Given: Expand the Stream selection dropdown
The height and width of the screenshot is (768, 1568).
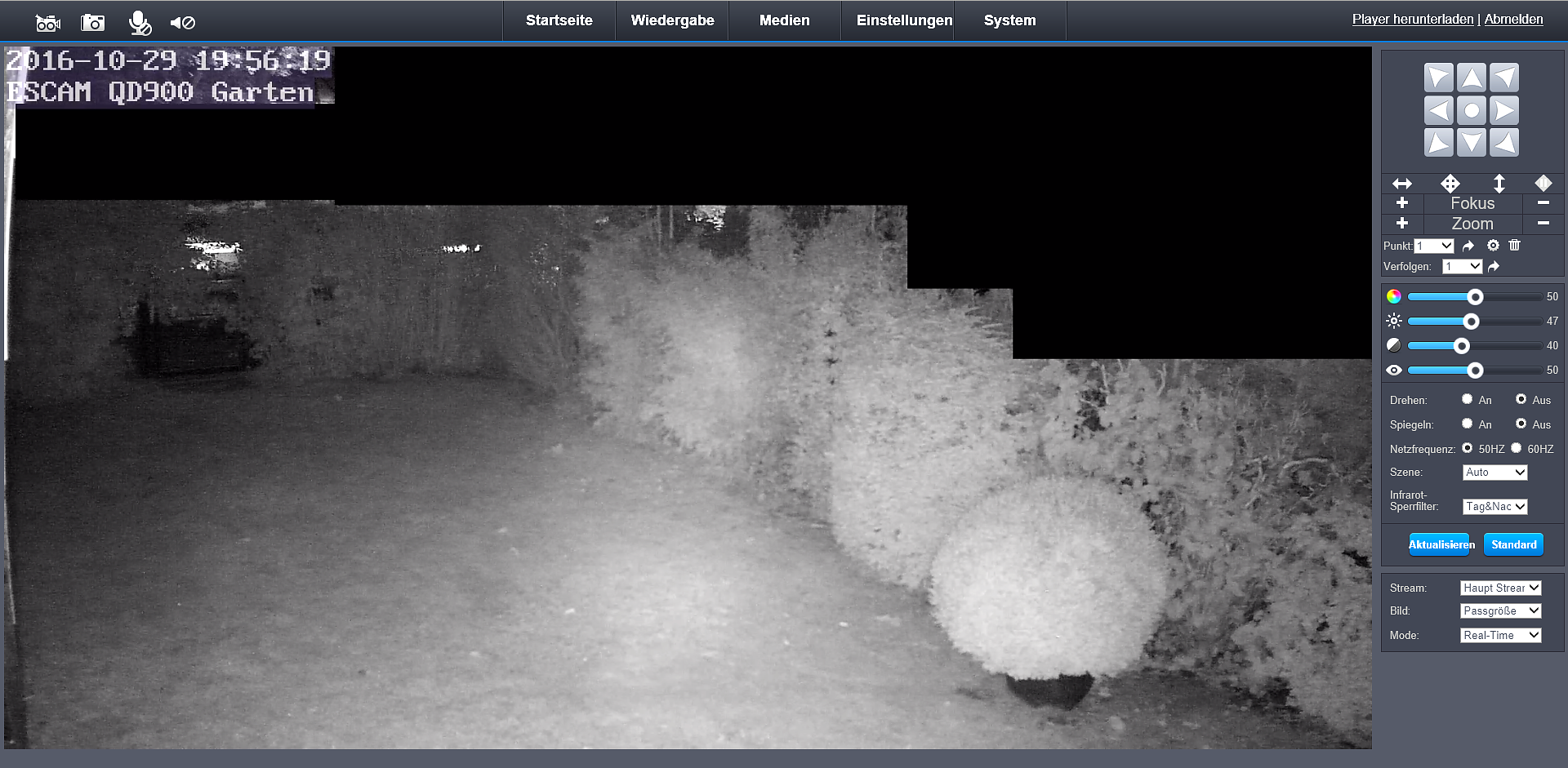Looking at the screenshot, I should (1500, 588).
